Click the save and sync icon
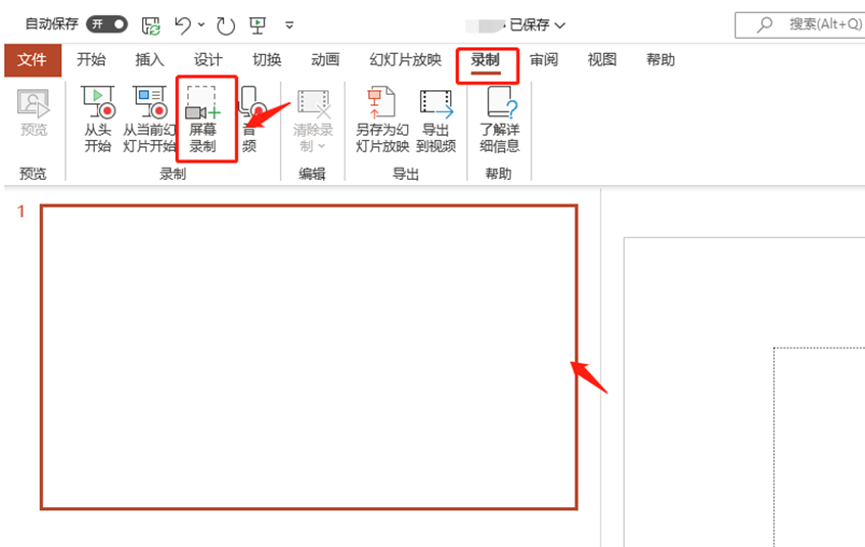Image resolution: width=865 pixels, height=547 pixels. click(x=151, y=25)
